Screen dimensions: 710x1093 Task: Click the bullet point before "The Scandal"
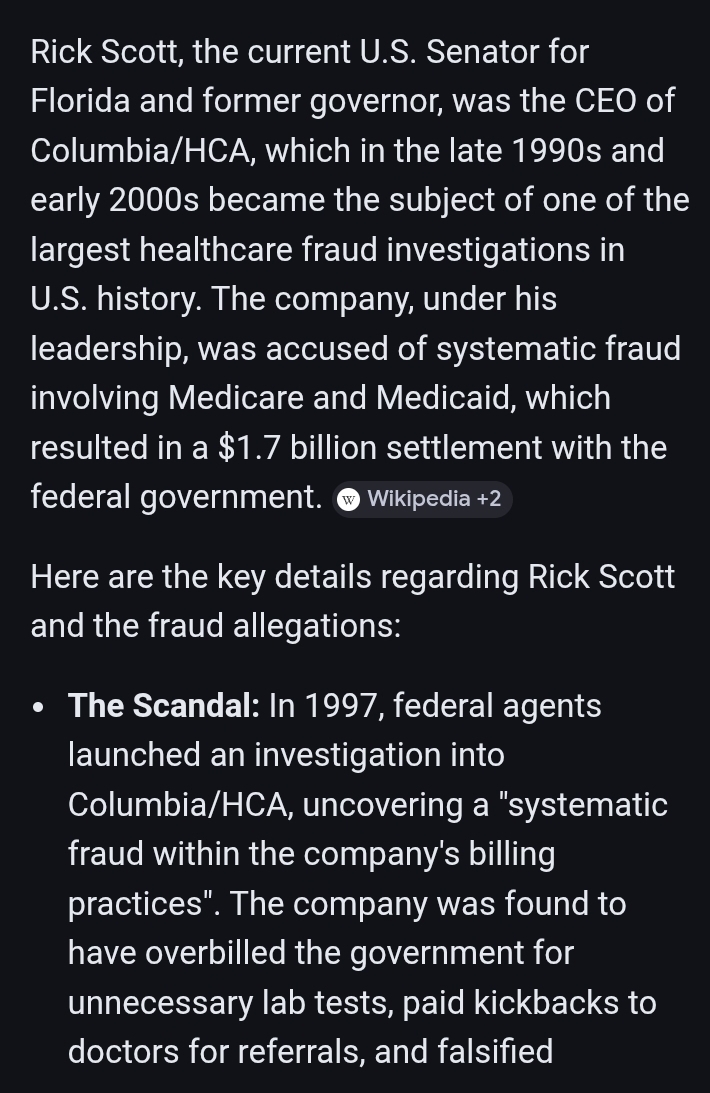(x=39, y=708)
